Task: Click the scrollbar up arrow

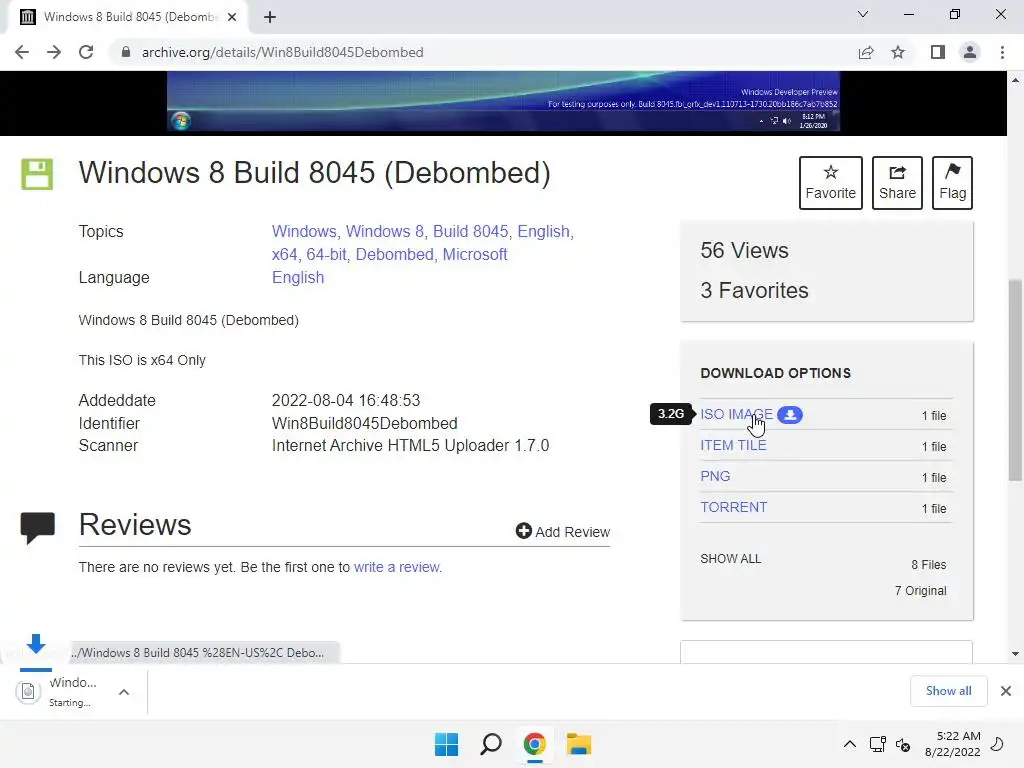Action: pyautogui.click(x=1015, y=80)
